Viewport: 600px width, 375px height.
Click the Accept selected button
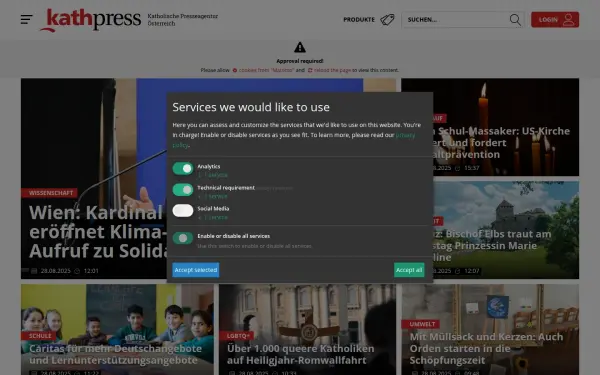click(196, 270)
